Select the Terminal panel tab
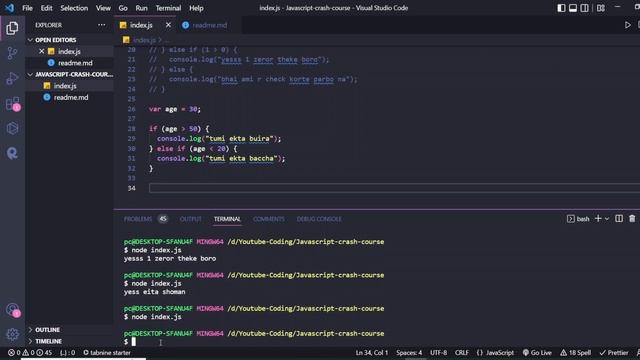The width and height of the screenshot is (640, 360). point(227,219)
